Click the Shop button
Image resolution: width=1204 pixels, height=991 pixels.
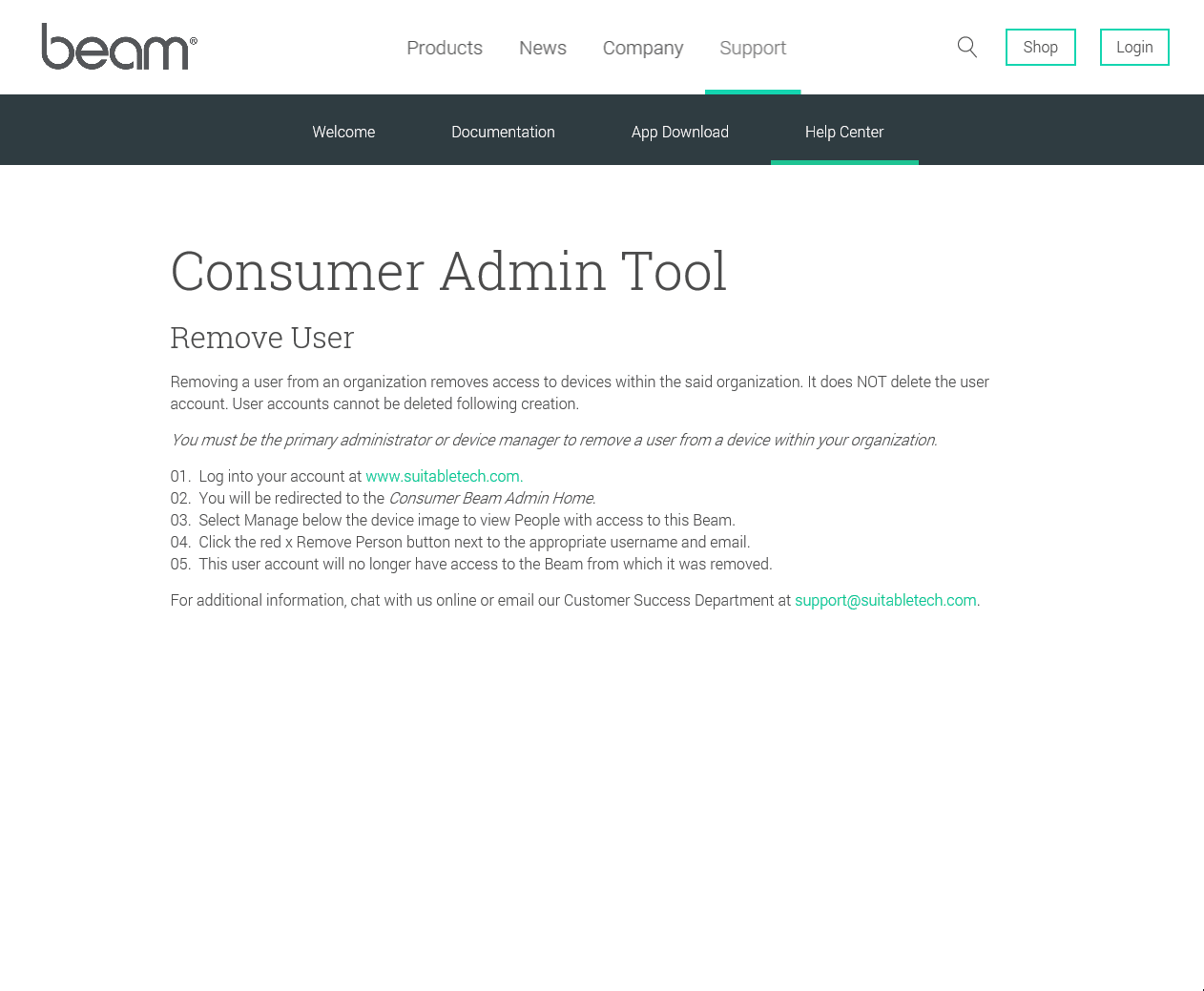pos(1041,47)
